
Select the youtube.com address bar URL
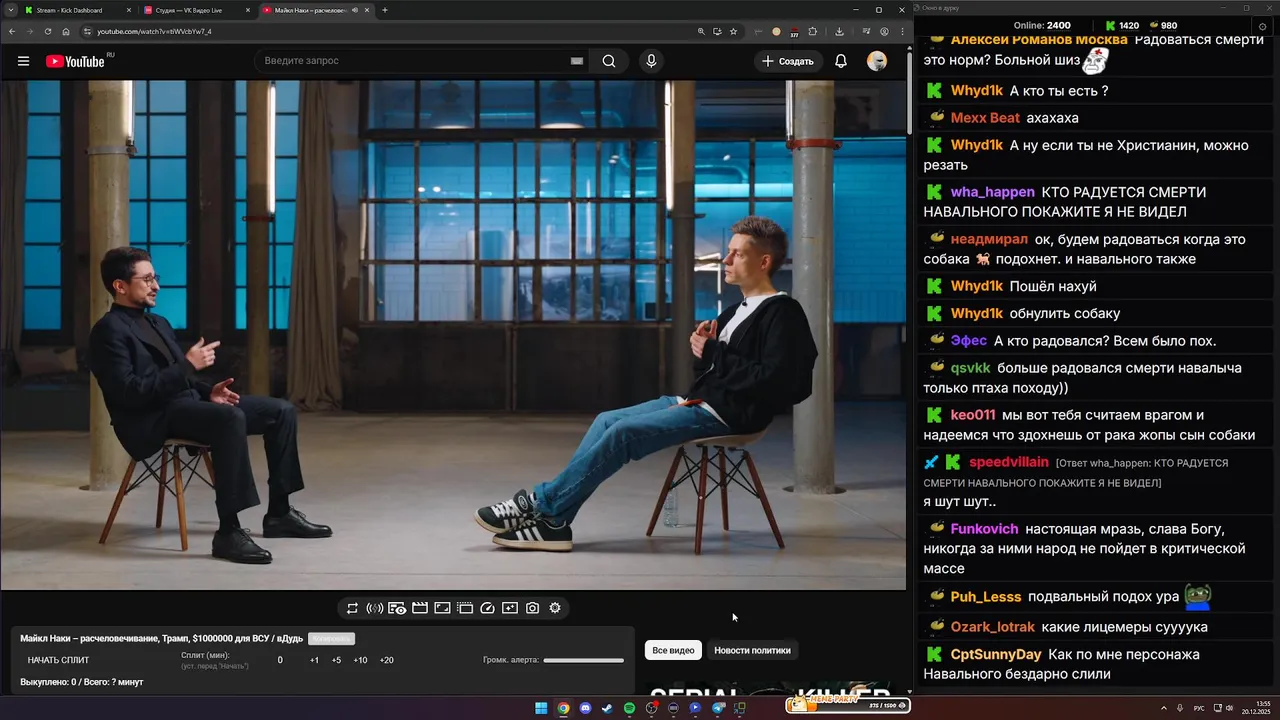click(x=154, y=31)
